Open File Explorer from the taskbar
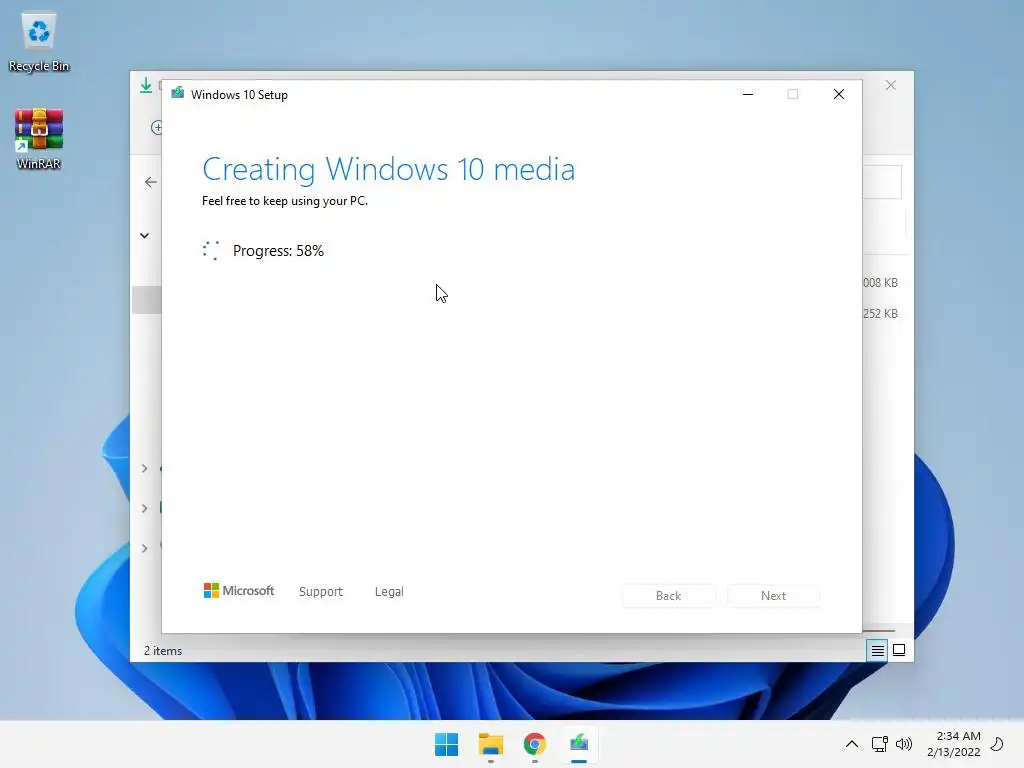 pyautogui.click(x=490, y=744)
